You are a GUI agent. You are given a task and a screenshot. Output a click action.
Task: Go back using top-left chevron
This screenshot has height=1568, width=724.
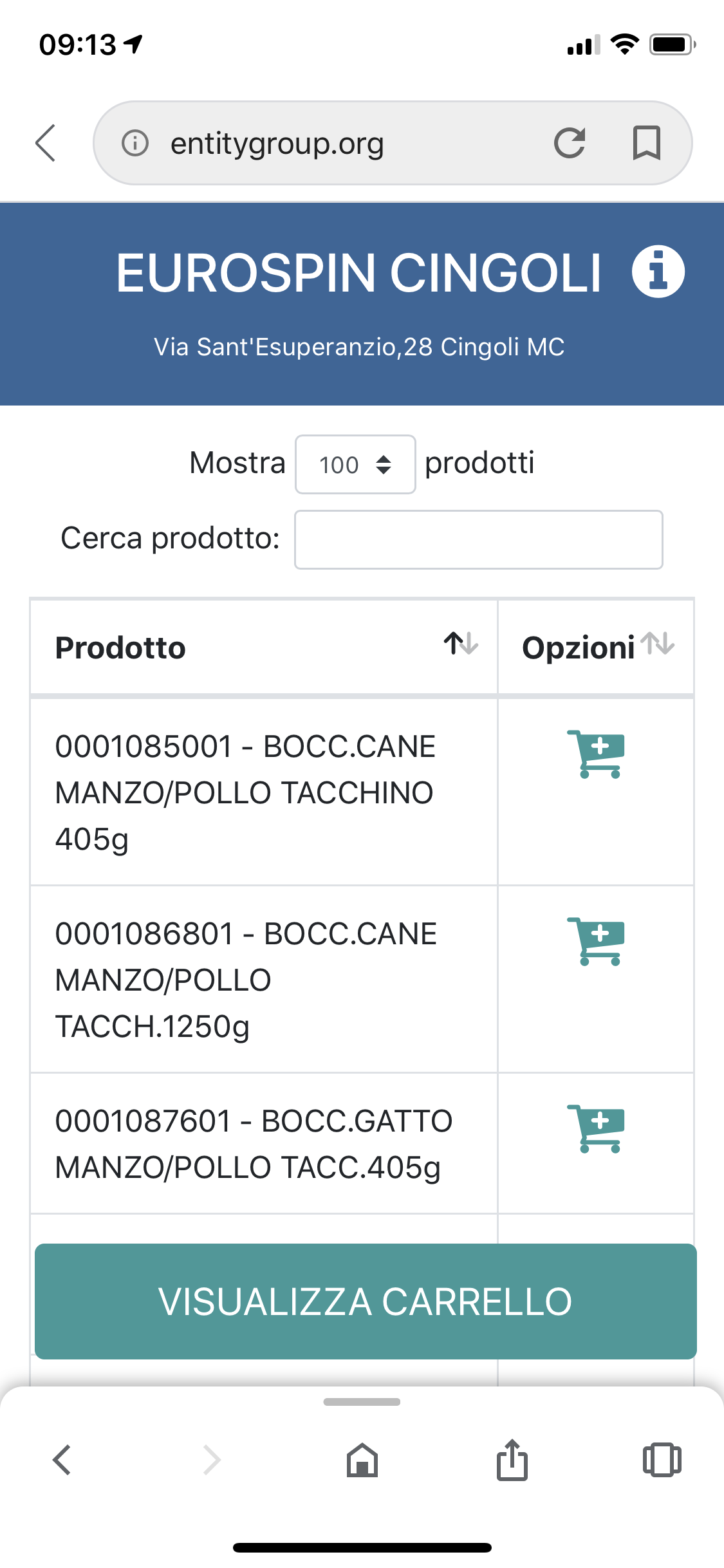46,143
